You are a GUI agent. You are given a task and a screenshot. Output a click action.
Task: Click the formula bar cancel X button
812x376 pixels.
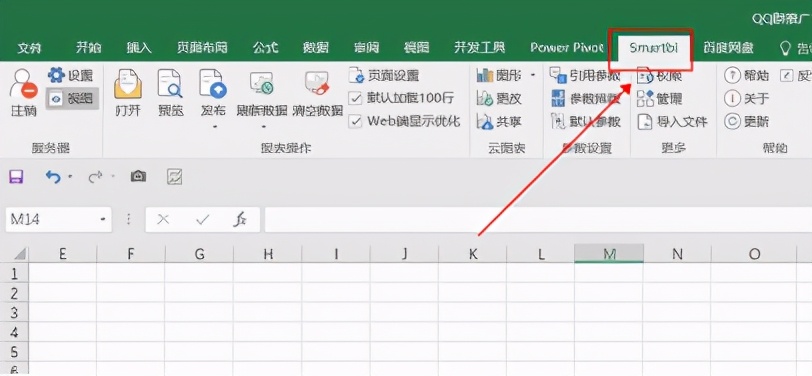[163, 220]
